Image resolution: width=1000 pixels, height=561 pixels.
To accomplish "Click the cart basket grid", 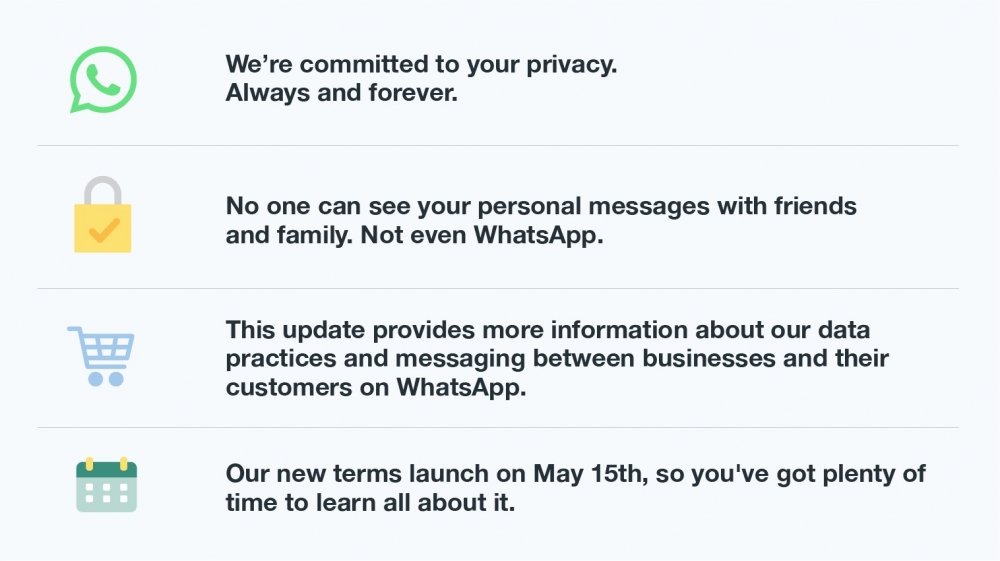I will coord(107,349).
